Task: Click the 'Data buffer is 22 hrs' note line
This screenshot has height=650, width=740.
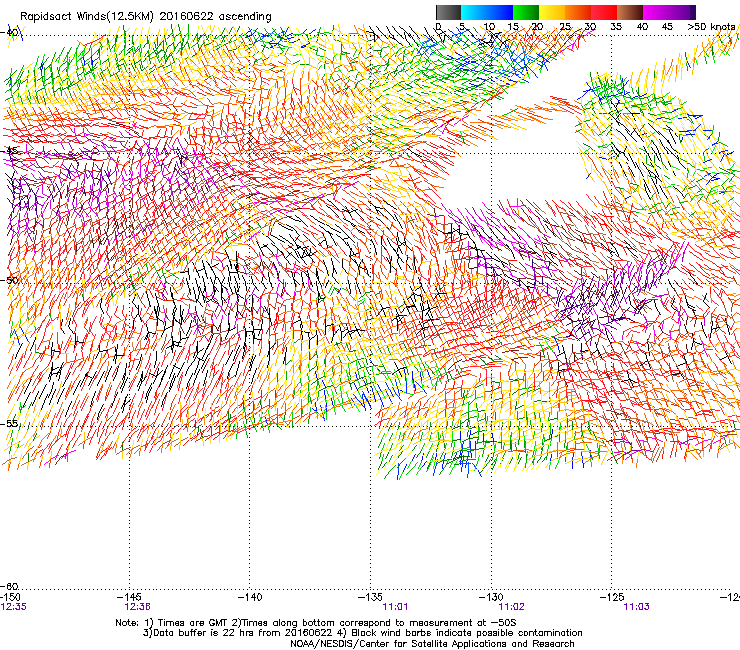Action: point(362,633)
